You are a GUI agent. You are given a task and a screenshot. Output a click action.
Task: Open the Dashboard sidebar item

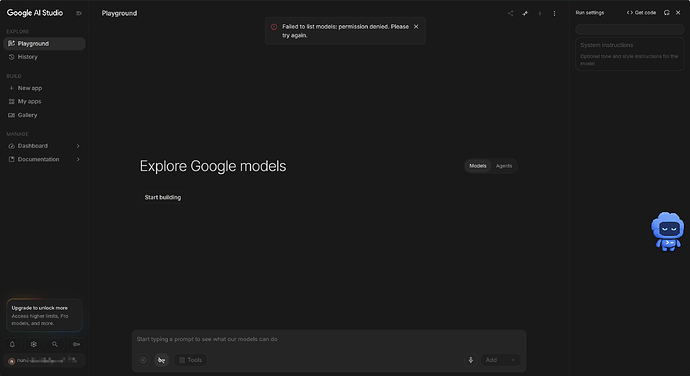[44, 146]
